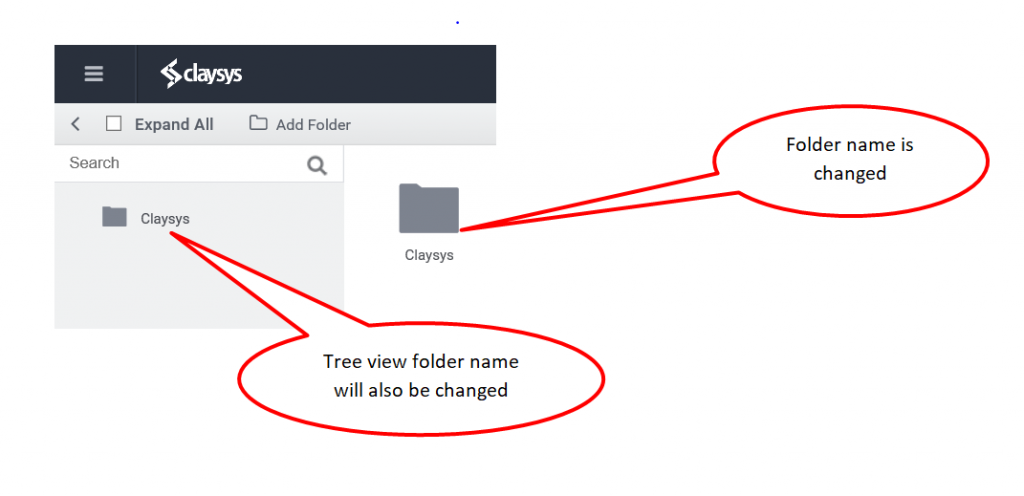The image size is (1024, 496).
Task: Click the folder icon next to Add Folder
Action: [259, 123]
